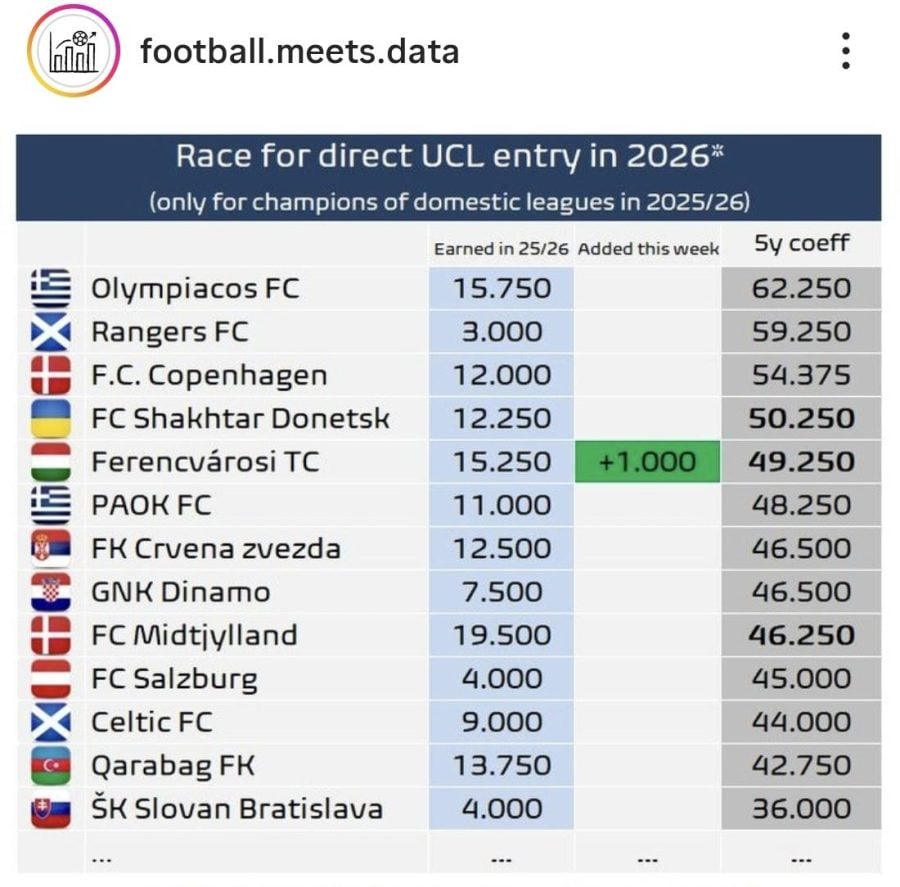Click the FC Midtjylland team name

pos(194,635)
